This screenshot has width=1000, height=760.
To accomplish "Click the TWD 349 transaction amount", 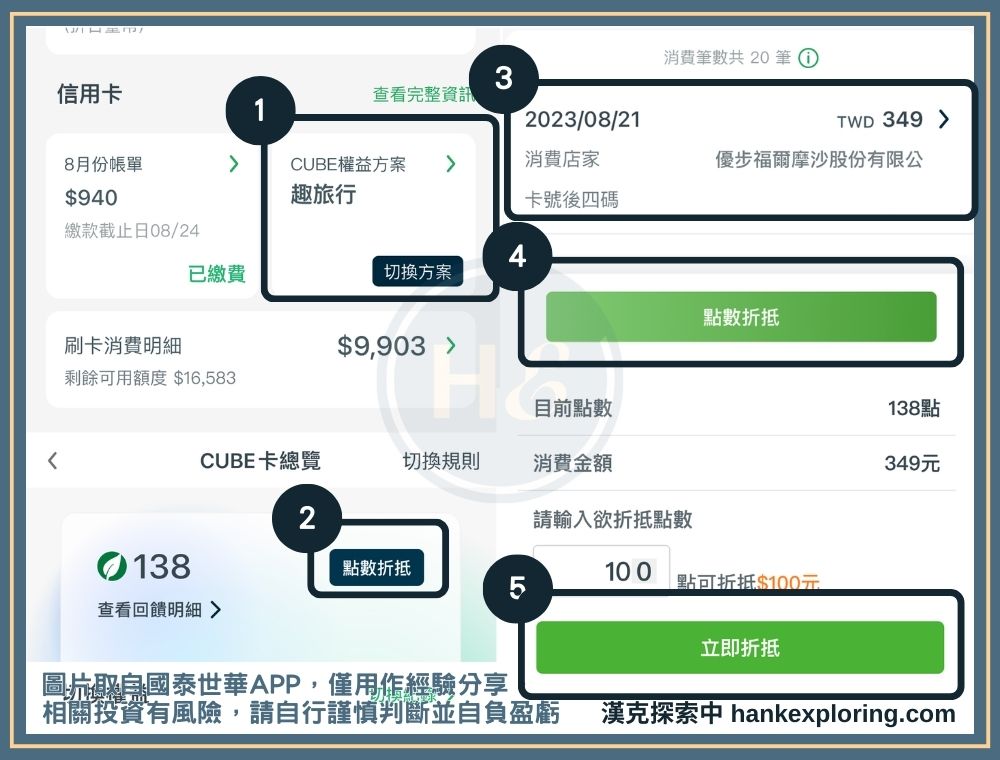I will (x=880, y=119).
